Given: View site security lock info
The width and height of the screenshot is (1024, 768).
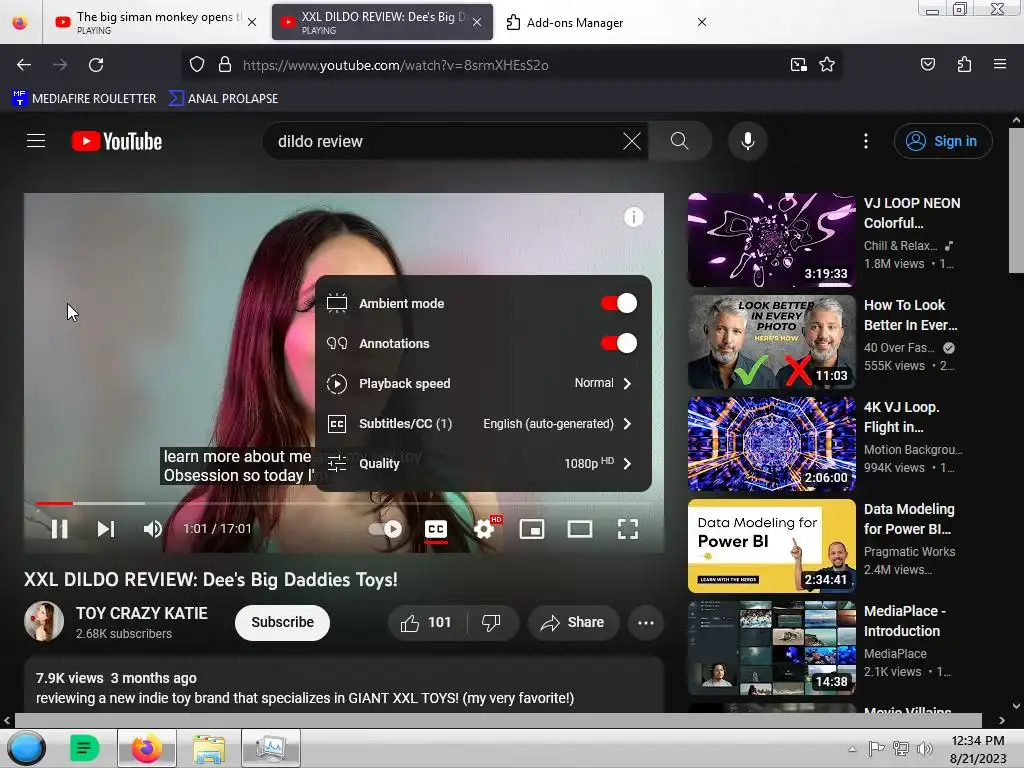Looking at the screenshot, I should 225,65.
